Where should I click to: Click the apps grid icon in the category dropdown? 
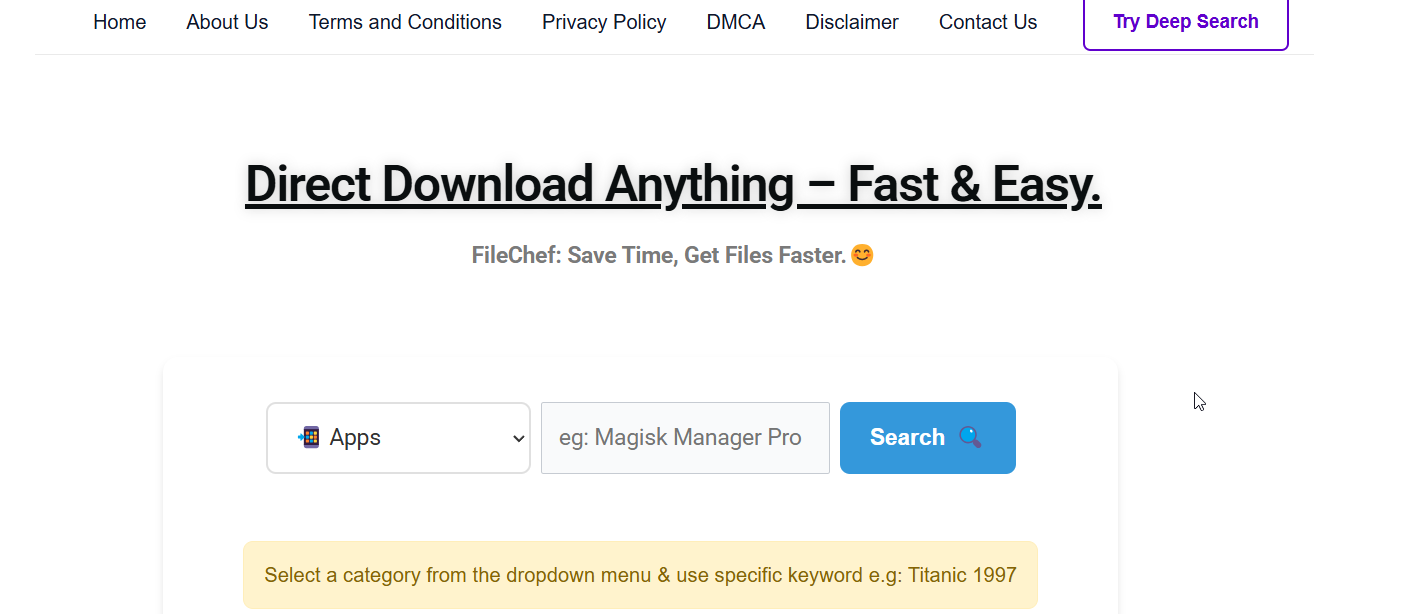coord(308,437)
